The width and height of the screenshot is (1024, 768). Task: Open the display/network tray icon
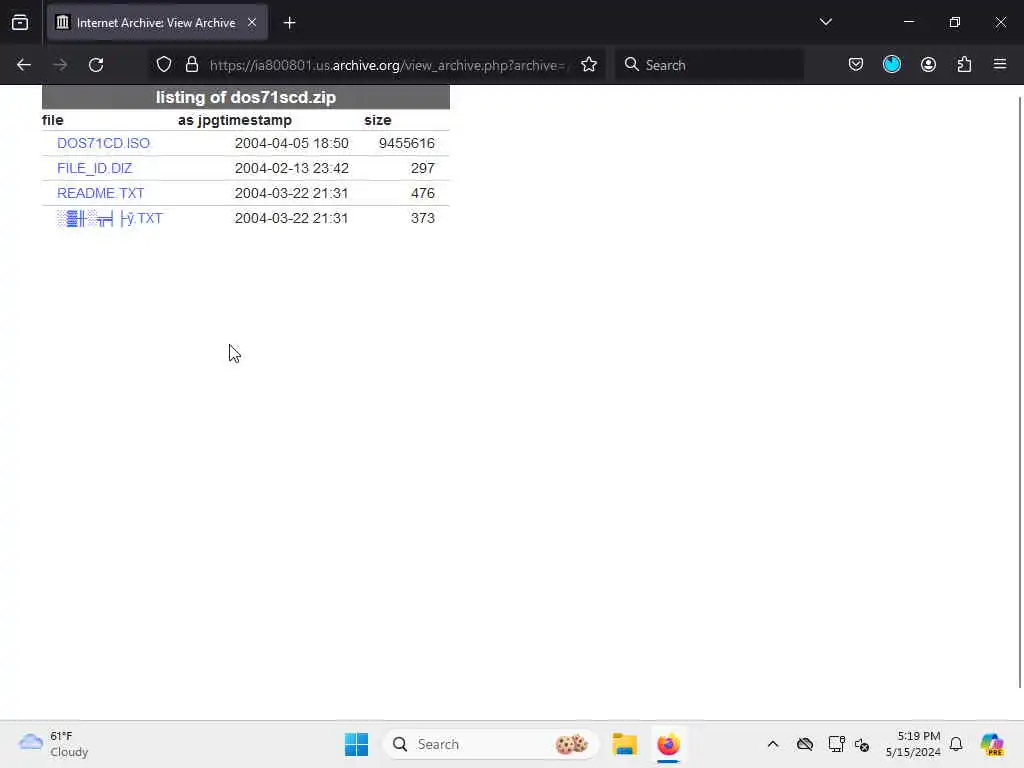(x=836, y=744)
